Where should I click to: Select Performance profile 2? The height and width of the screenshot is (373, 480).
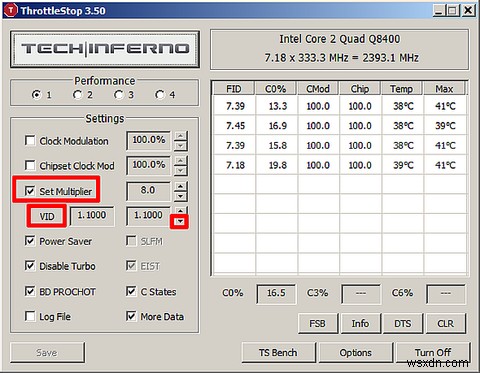77,95
